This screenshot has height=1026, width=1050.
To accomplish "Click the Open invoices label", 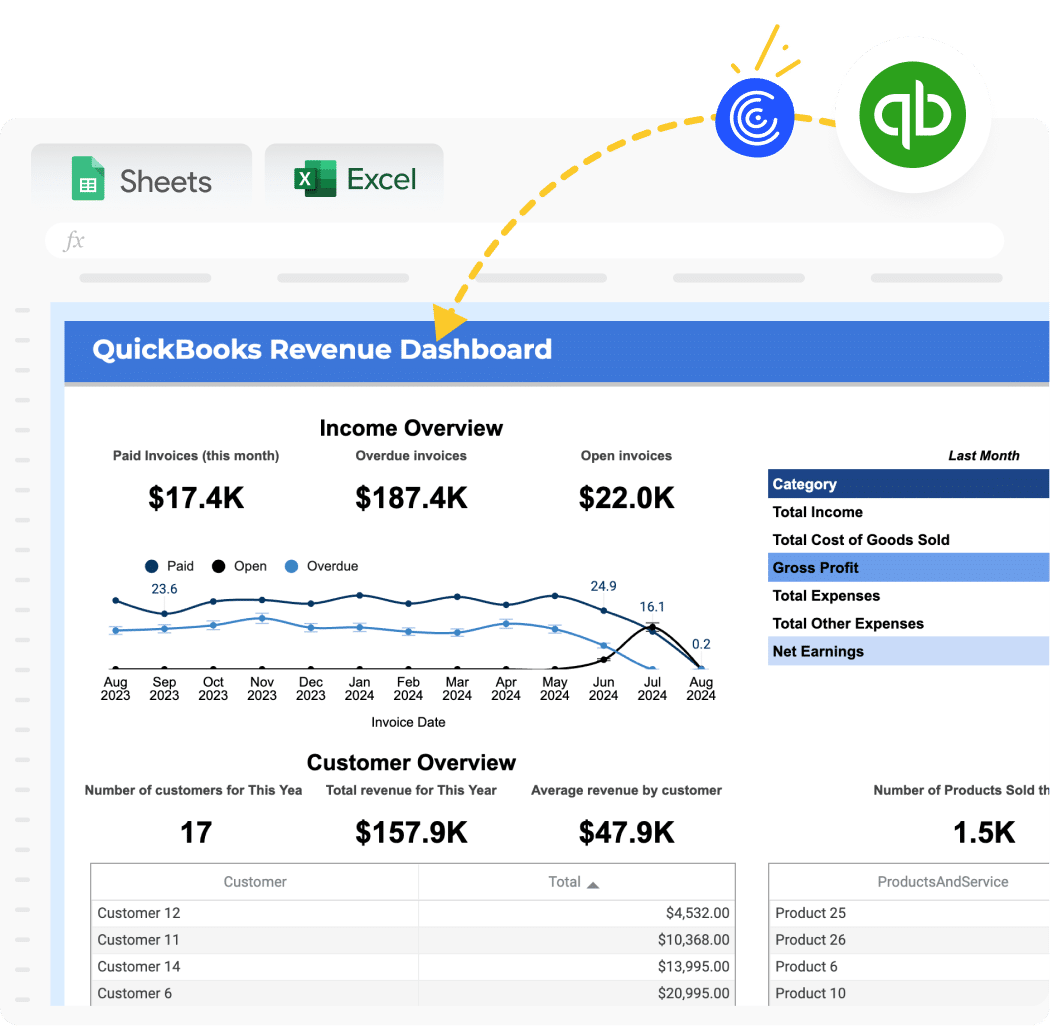I will [x=626, y=455].
